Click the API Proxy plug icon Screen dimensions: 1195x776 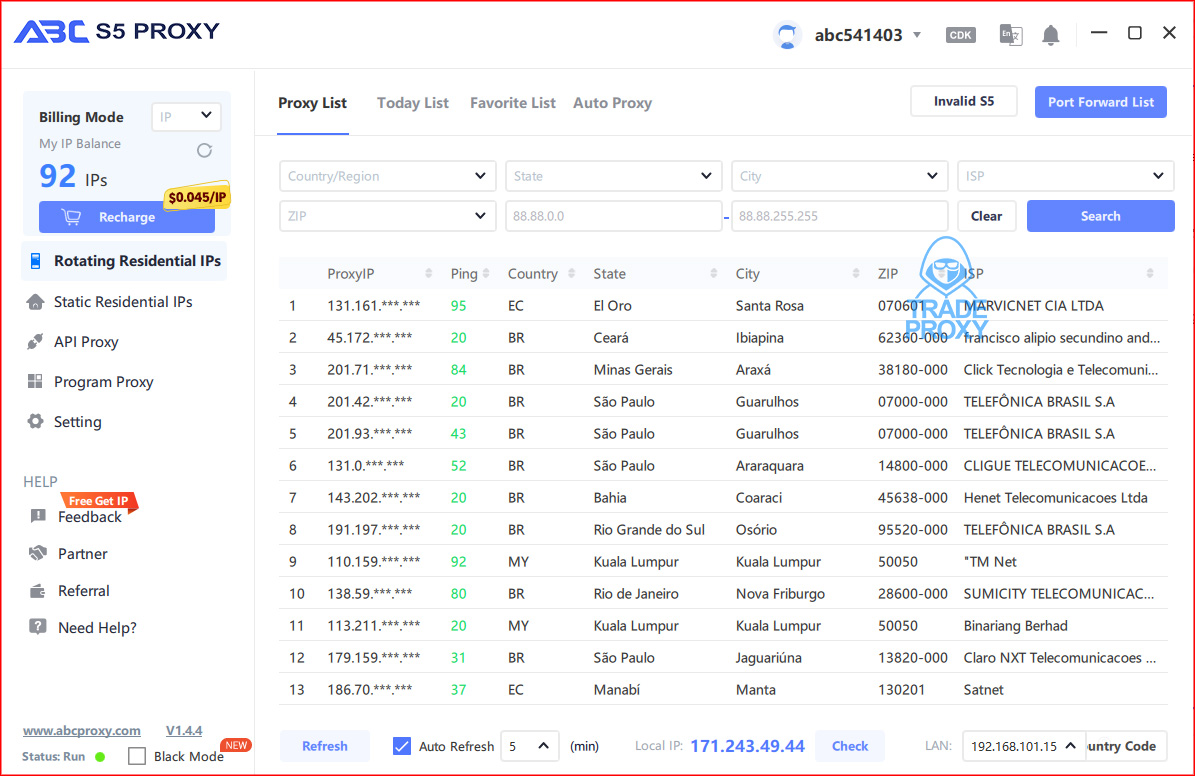coord(35,342)
